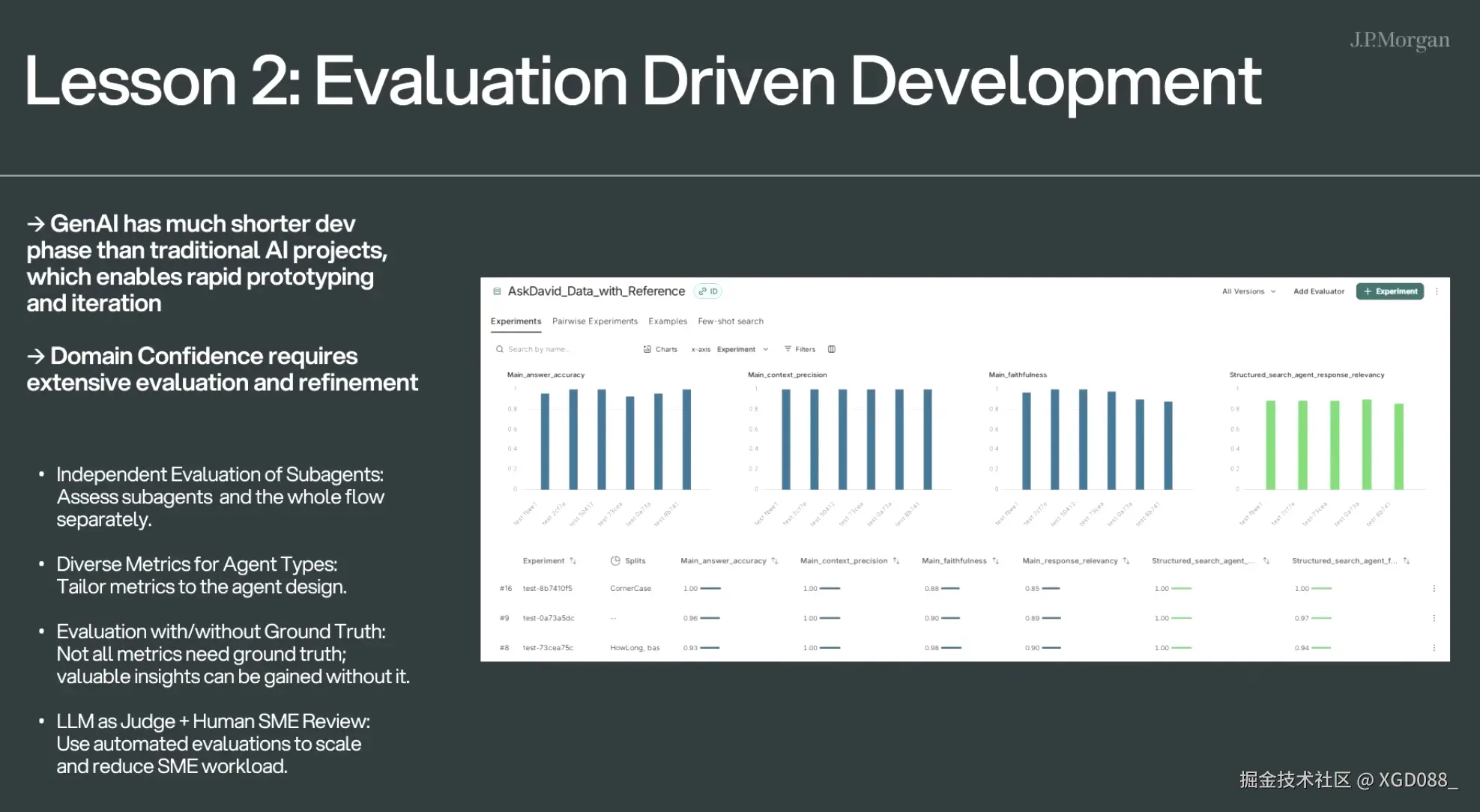1480x812 pixels.
Task: Open the x-axis Experiment dropdown
Action: tap(741, 349)
